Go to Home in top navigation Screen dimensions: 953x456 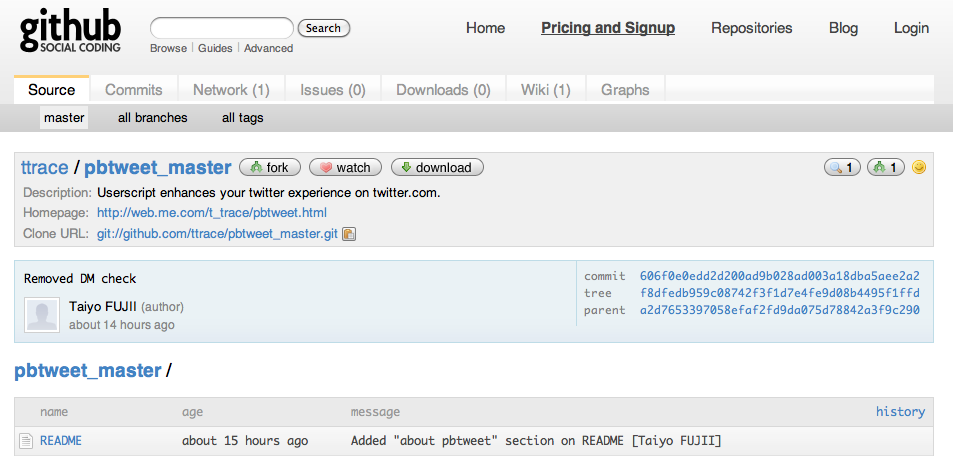tap(486, 28)
